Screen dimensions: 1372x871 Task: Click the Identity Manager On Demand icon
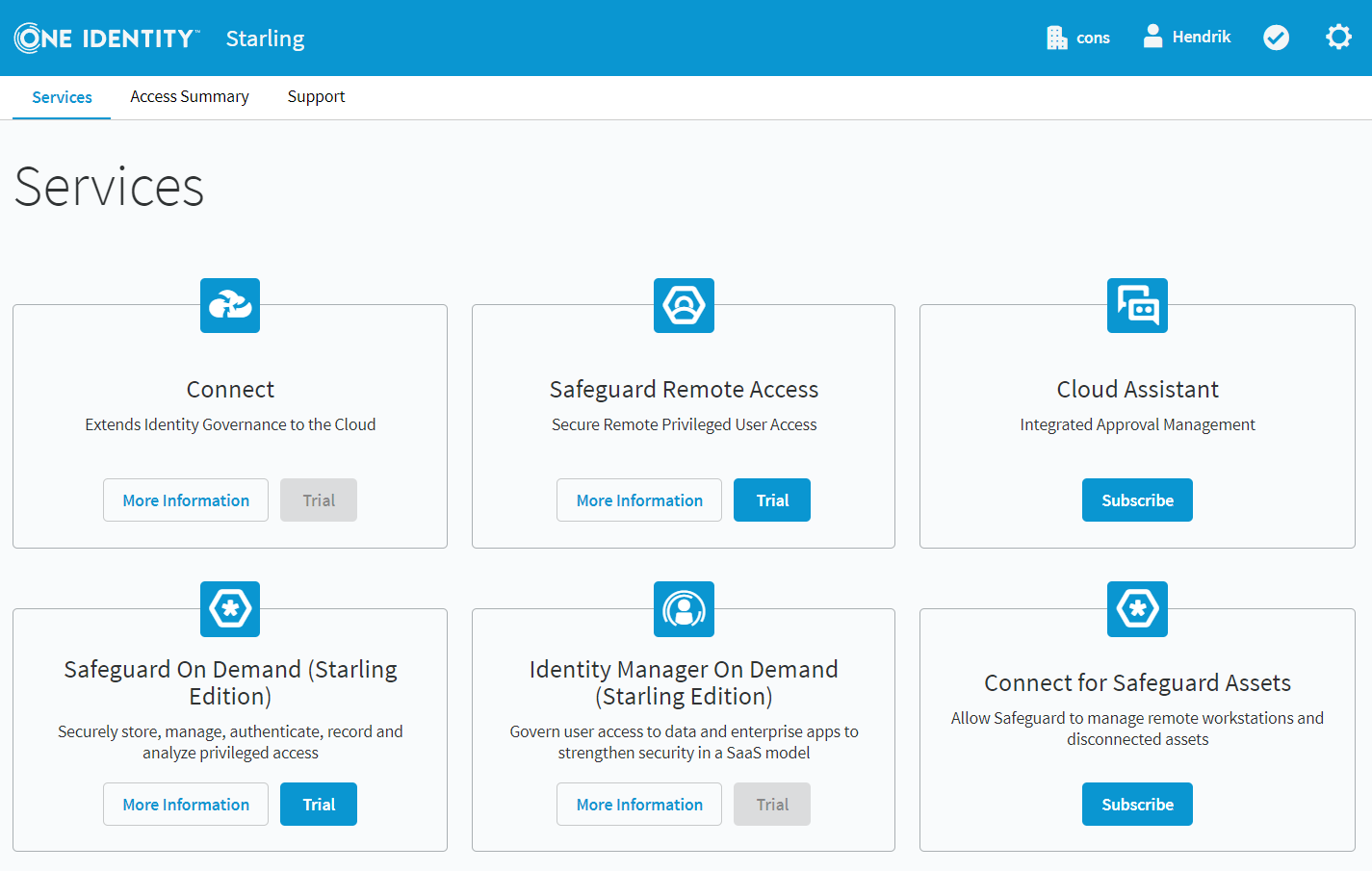point(684,609)
